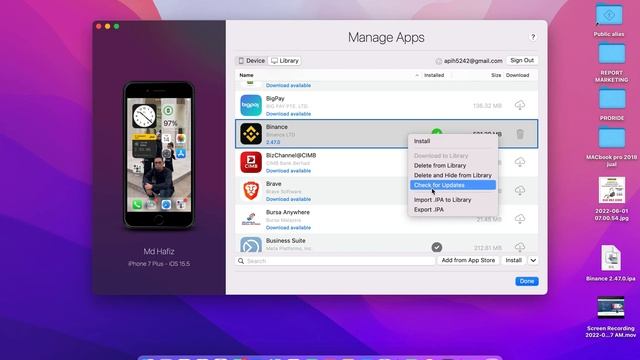This screenshot has height=360, width=640.
Task: Download Brave using its cloud icon
Action: pyautogui.click(x=520, y=190)
